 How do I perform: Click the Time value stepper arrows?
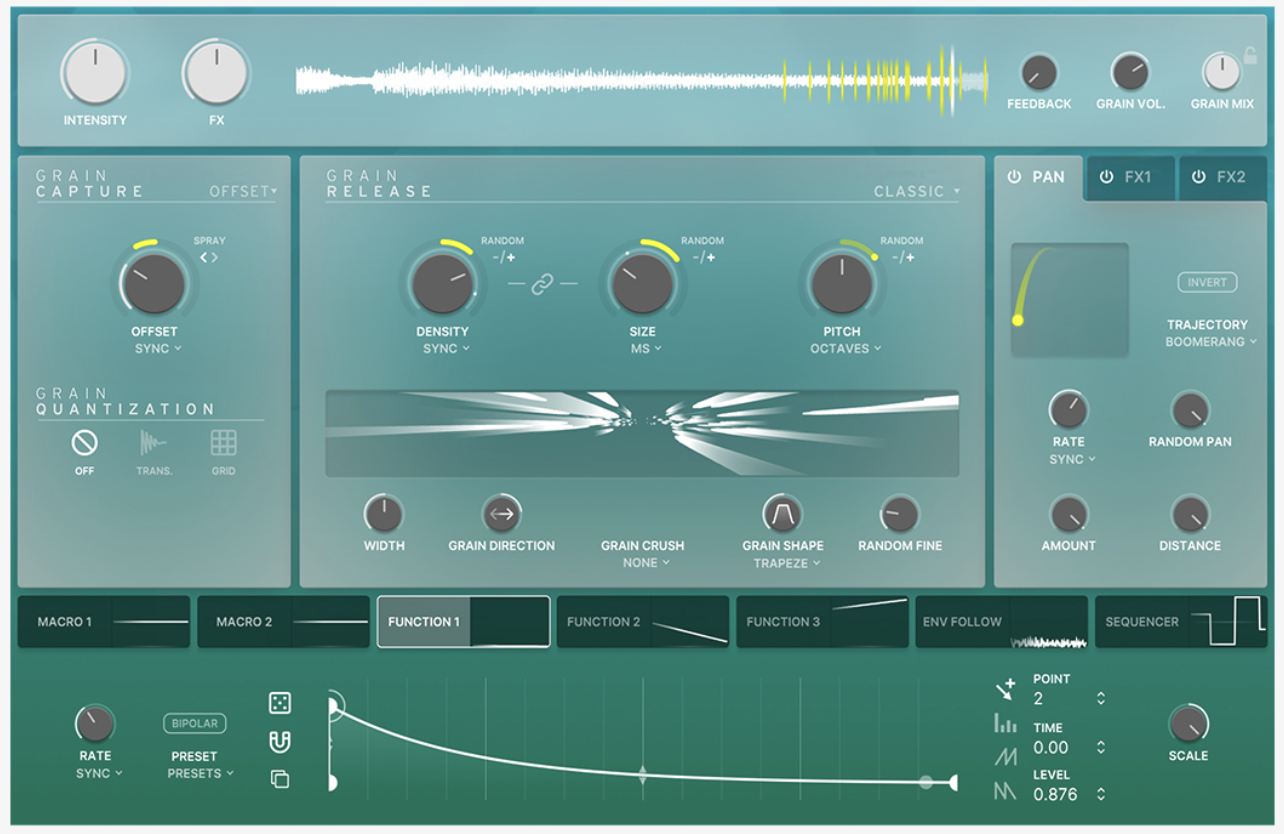click(1101, 747)
